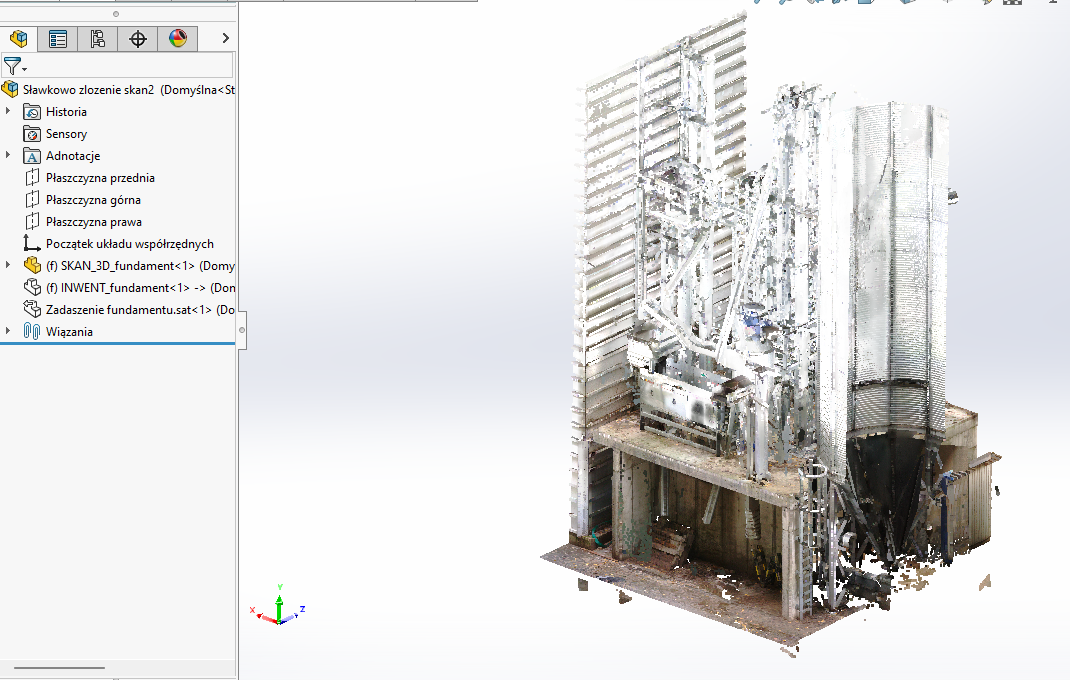Click the INWENT_fundament part icon
The image size is (1070, 680).
tap(32, 287)
